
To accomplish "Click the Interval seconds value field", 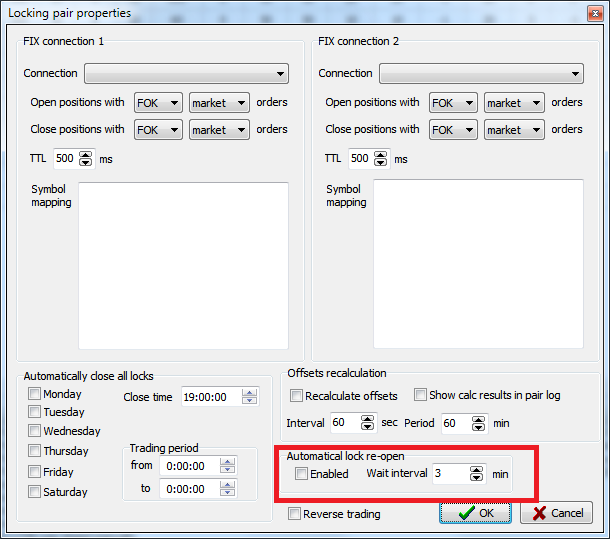I will tap(345, 423).
